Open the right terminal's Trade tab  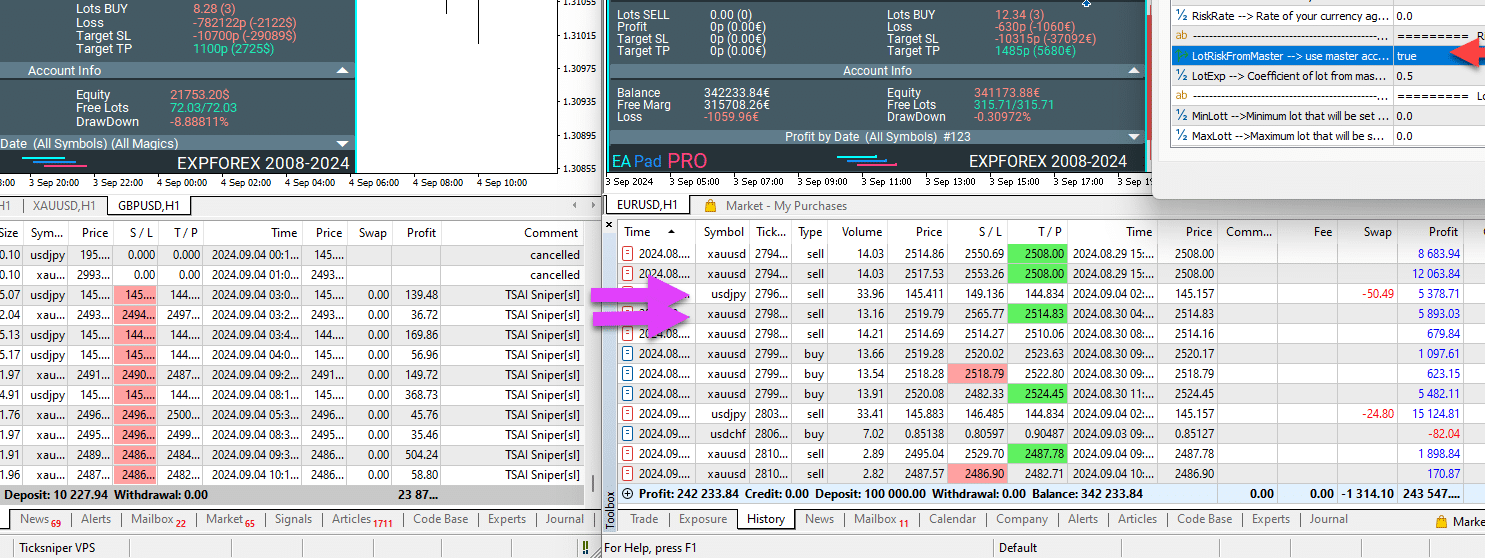[644, 519]
